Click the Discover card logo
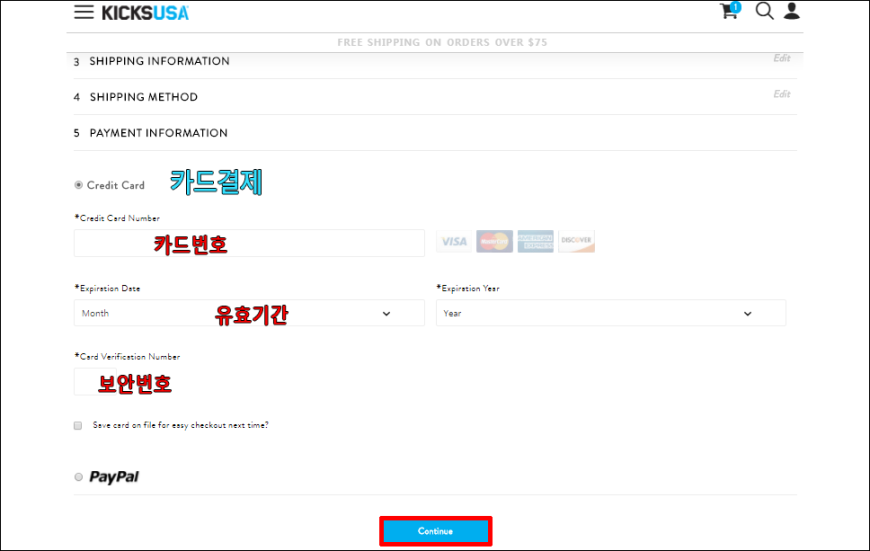Screen dimensions: 870x551 tap(576, 241)
